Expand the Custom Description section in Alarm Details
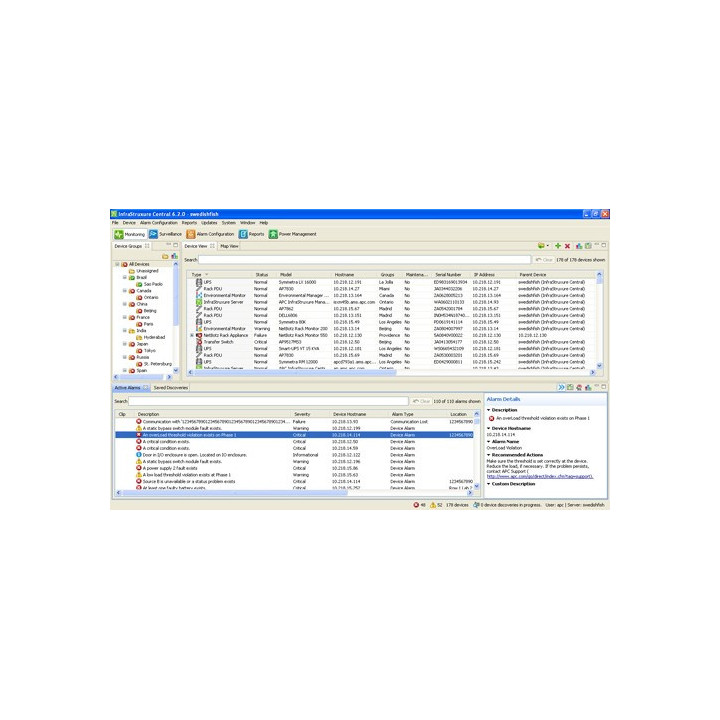 [x=489, y=484]
